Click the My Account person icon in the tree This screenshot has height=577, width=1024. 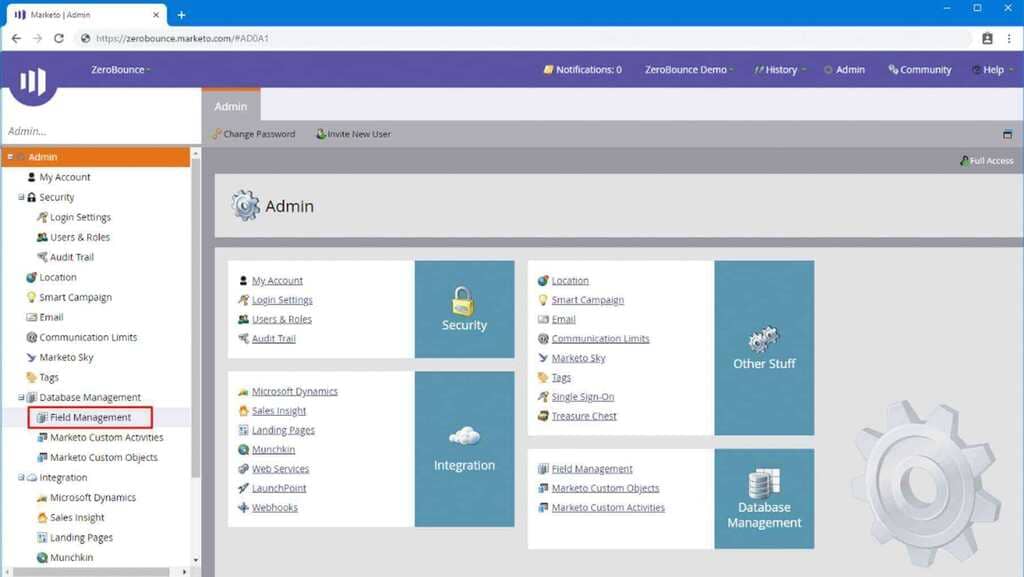click(31, 177)
